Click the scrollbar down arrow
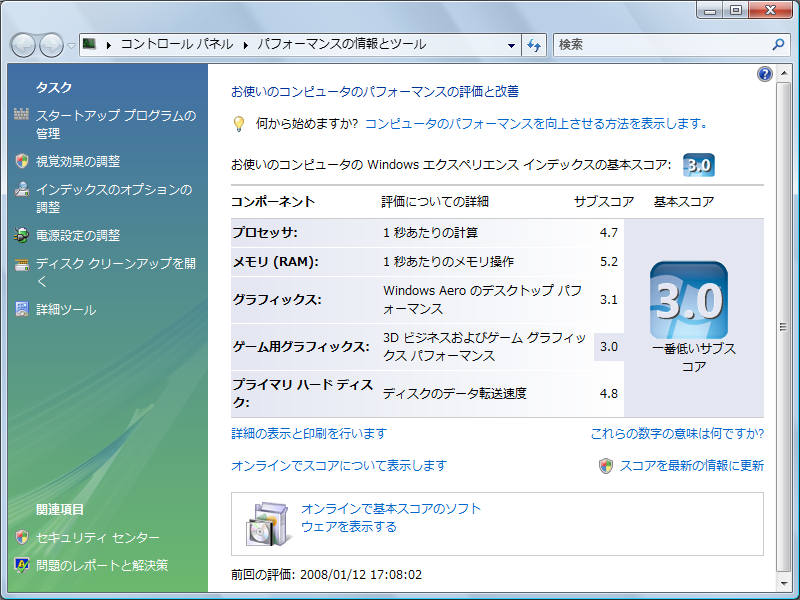The width and height of the screenshot is (800, 600). pyautogui.click(x=783, y=584)
